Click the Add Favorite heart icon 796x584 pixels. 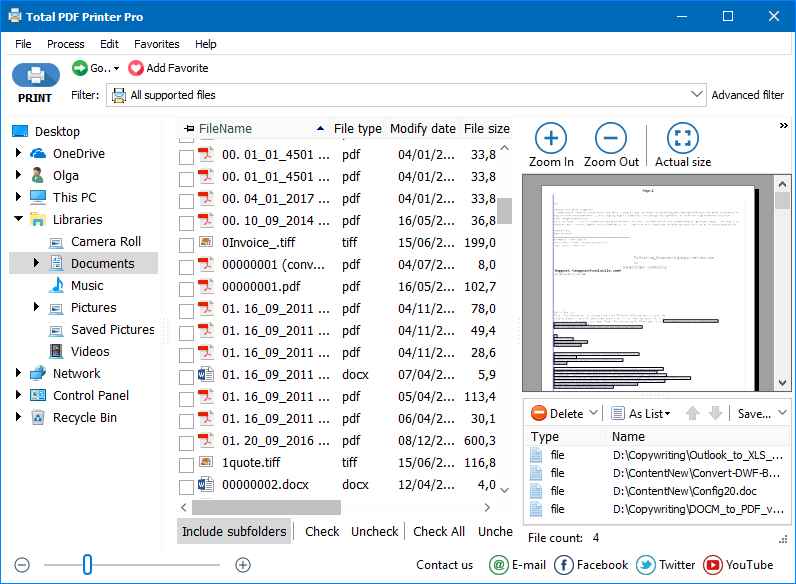click(x=136, y=68)
